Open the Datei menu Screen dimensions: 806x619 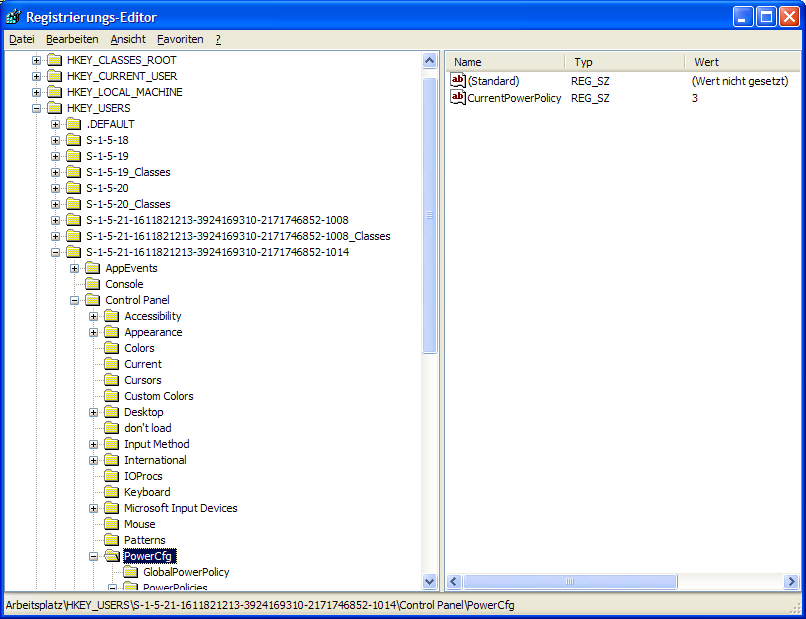(x=22, y=40)
